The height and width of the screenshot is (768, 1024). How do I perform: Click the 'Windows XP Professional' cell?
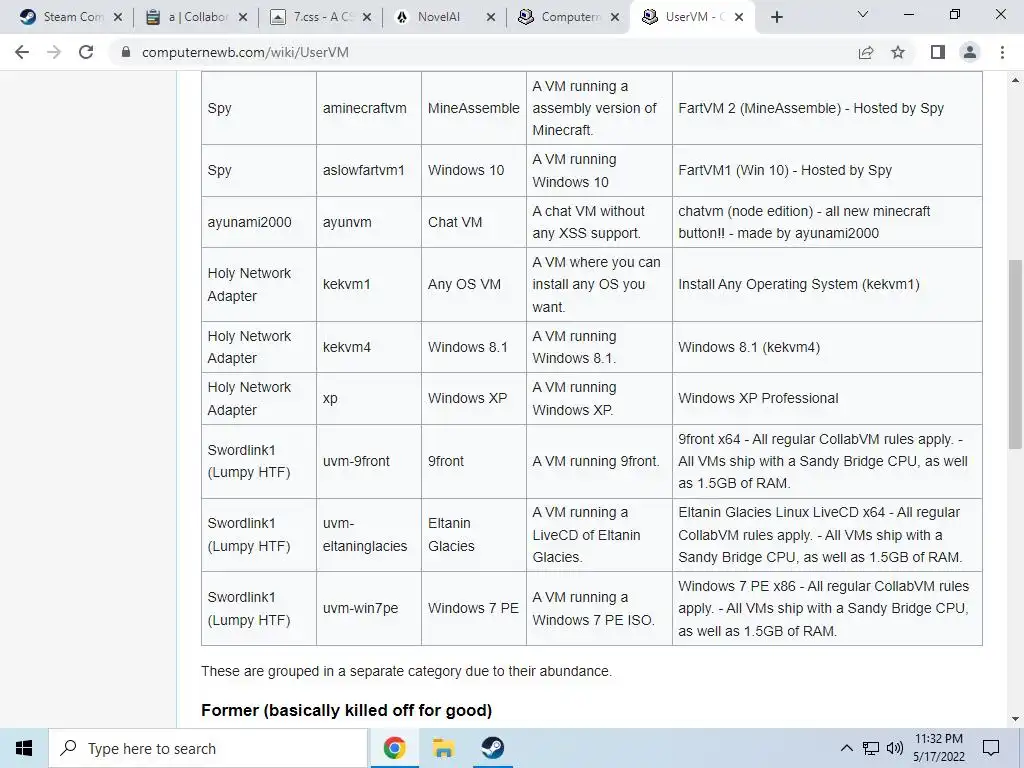coord(827,398)
